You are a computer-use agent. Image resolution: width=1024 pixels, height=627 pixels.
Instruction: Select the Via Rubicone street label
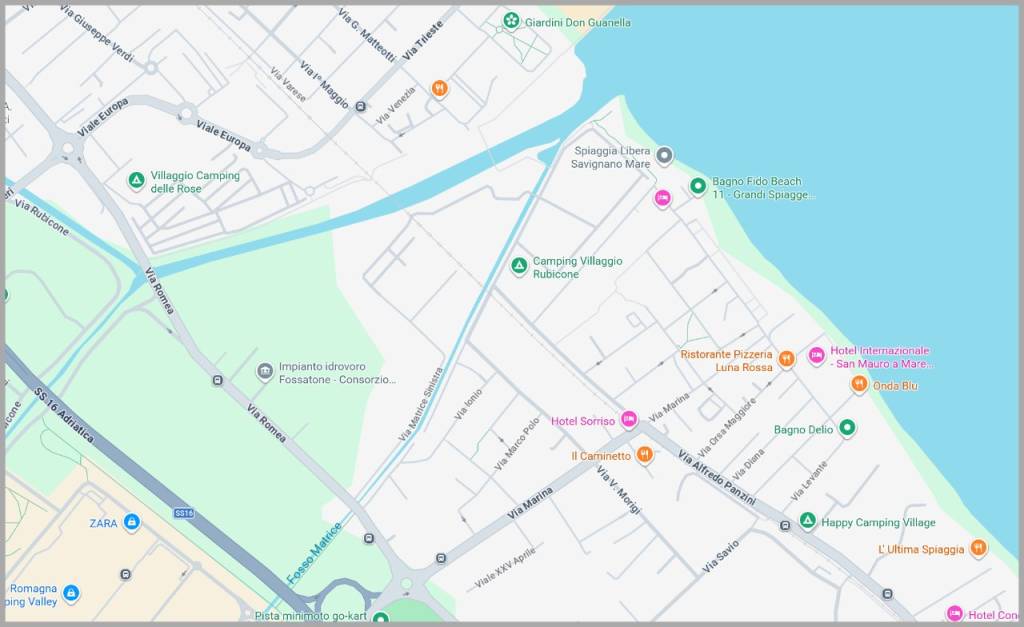[x=42, y=217]
